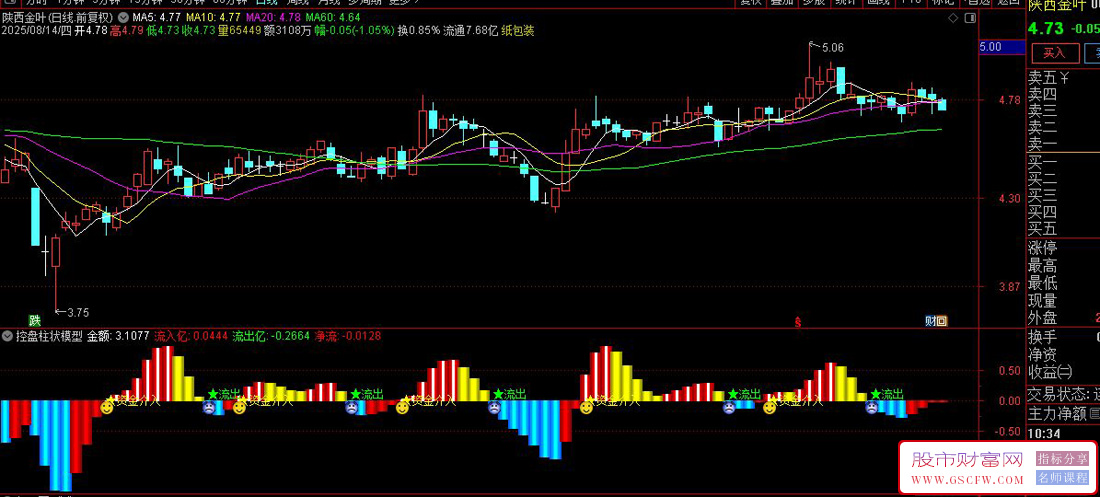The height and width of the screenshot is (497, 1100).
Task: Click the 换手 turnover row
Action: 1062,337
